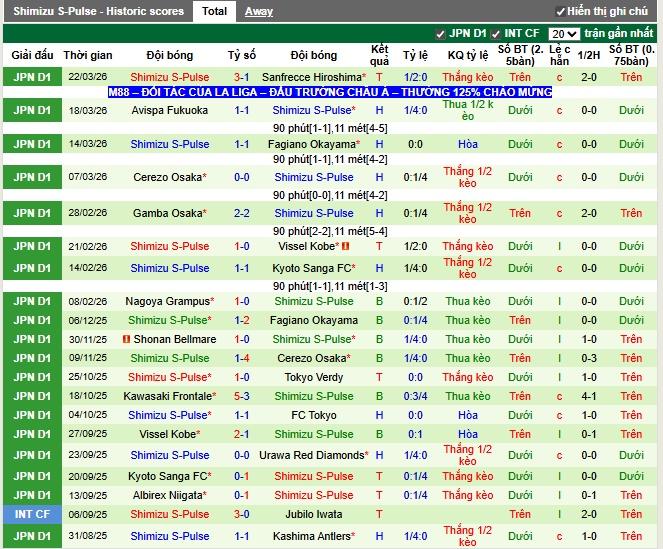Toggle the JPN D1 league filter checkbox
This screenshot has height=549, width=663.
click(x=441, y=34)
